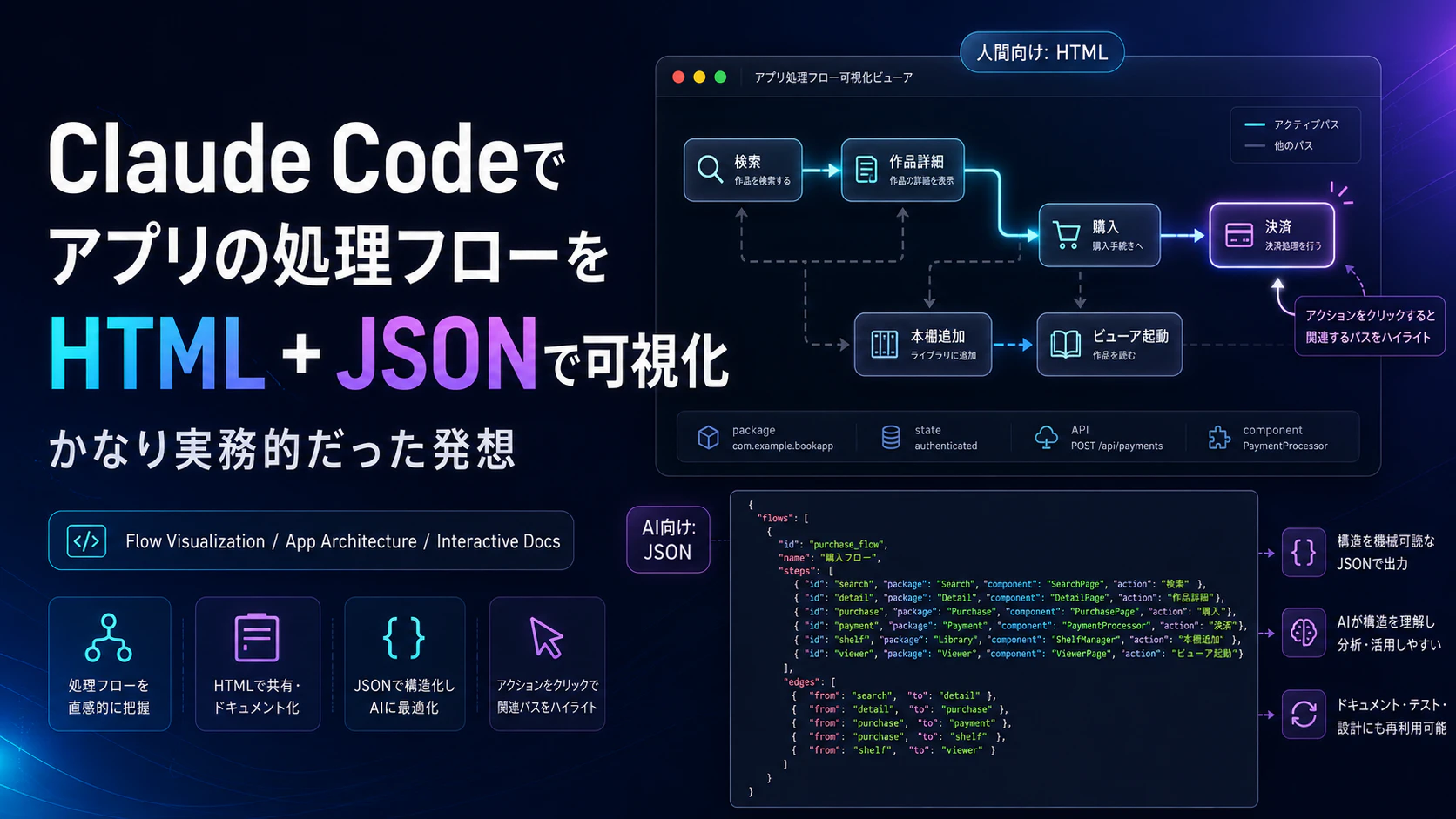Click the Flow Visualization label
This screenshot has height=819, width=1456.
pyautogui.click(x=195, y=541)
